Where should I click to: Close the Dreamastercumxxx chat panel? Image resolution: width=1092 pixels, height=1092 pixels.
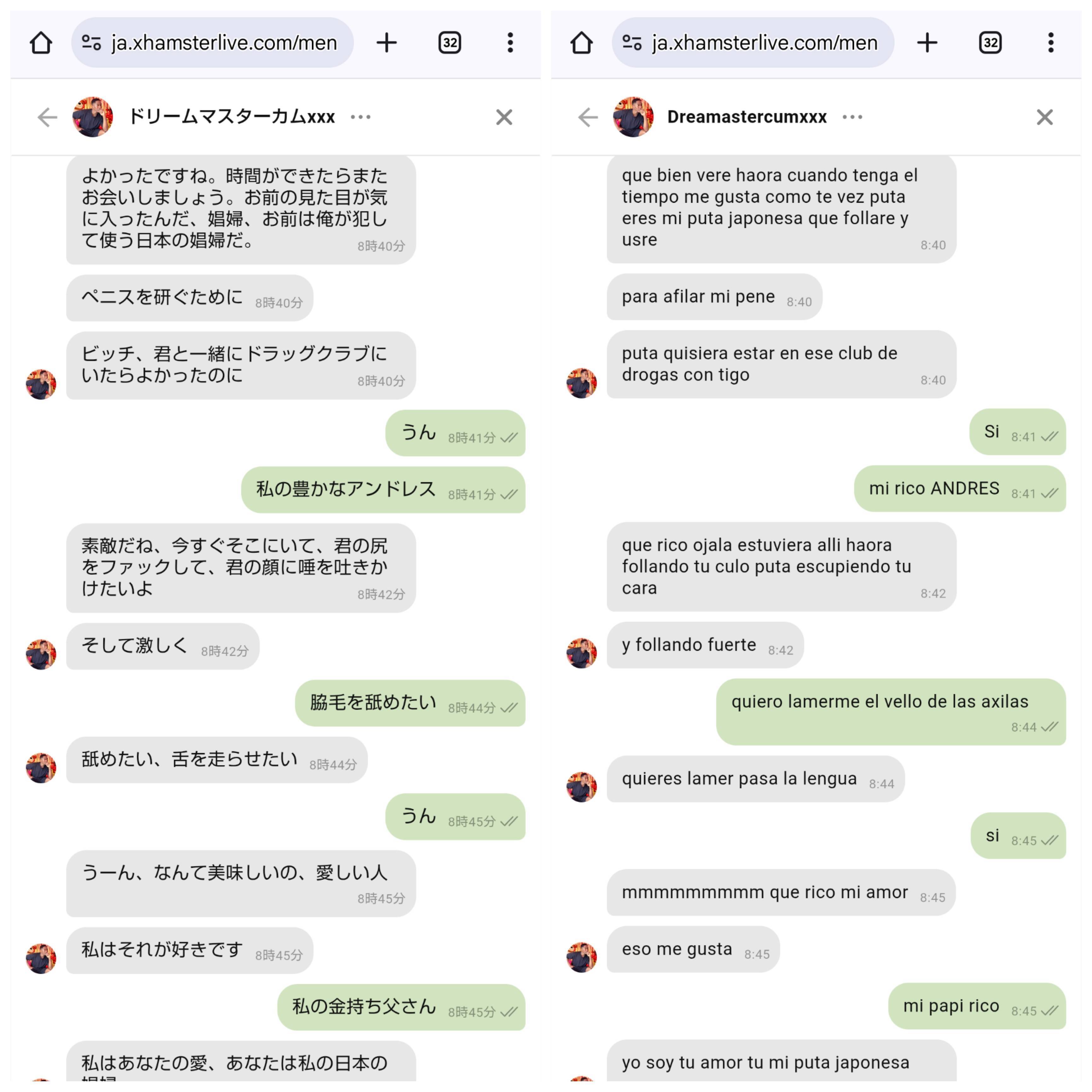tap(1044, 117)
